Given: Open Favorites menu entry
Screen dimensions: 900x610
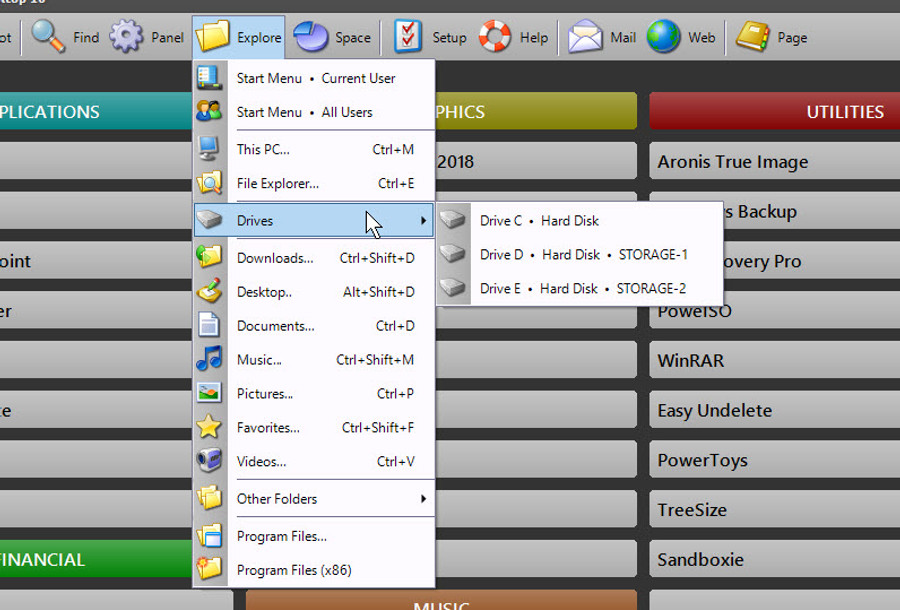Looking at the screenshot, I should (x=314, y=427).
